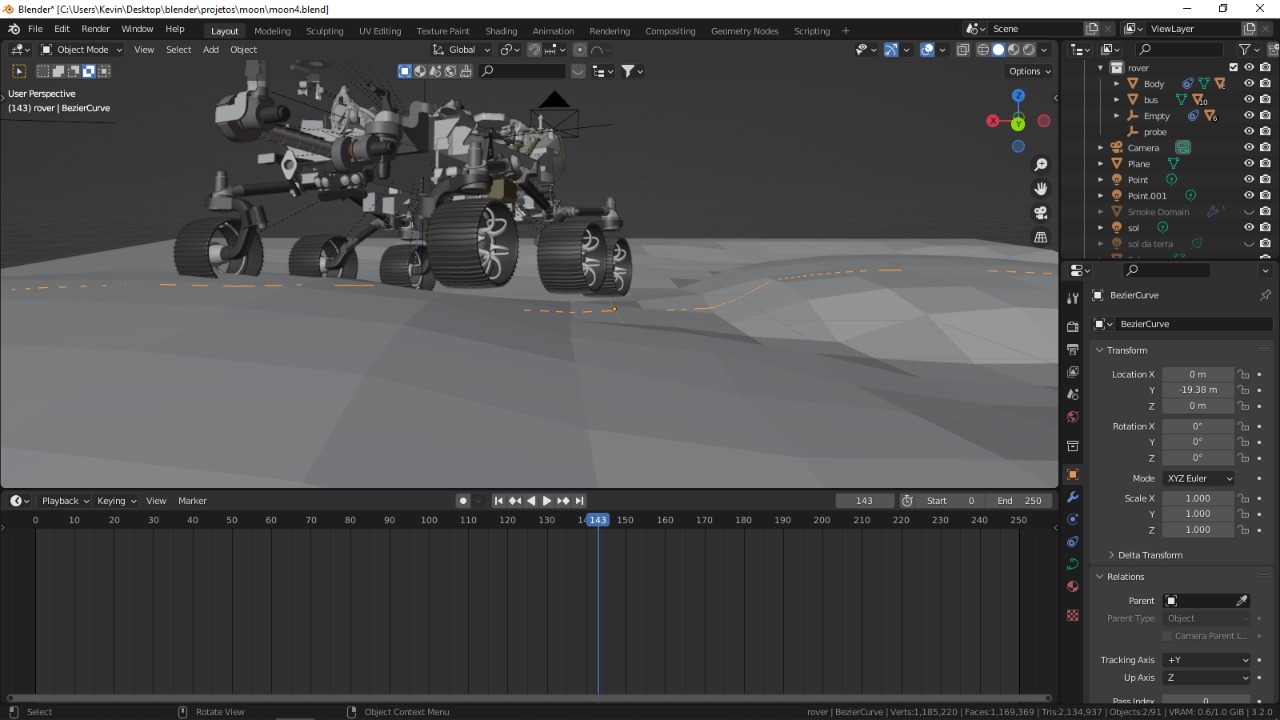Viewport: 1280px width, 720px height.
Task: Open the Object Mode dropdown
Action: [x=82, y=50]
